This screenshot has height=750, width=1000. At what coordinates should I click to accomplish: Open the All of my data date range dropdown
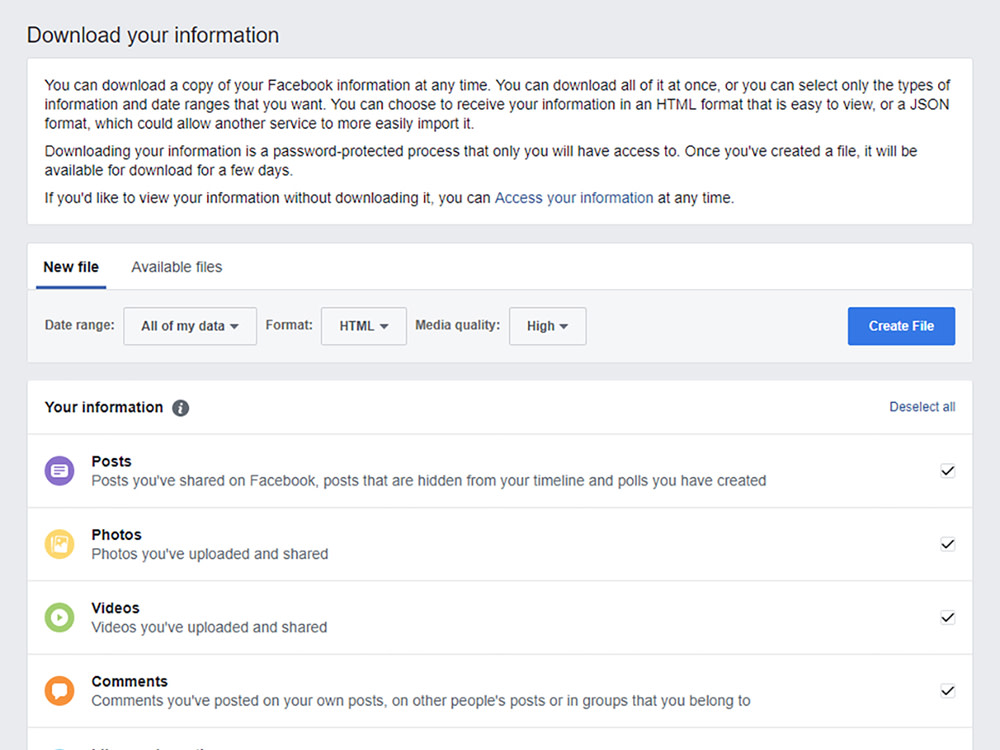click(190, 325)
